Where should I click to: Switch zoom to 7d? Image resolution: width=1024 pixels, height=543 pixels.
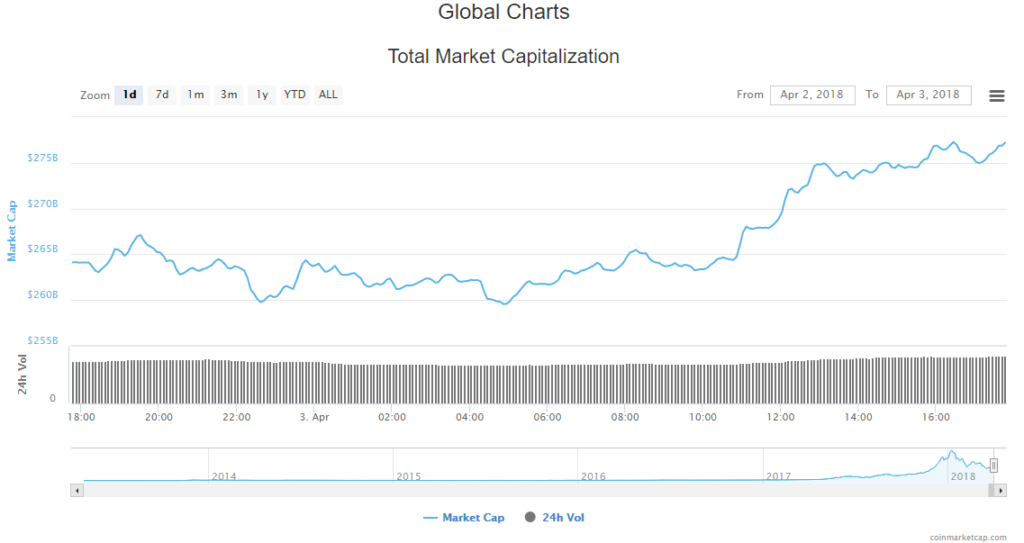point(162,95)
